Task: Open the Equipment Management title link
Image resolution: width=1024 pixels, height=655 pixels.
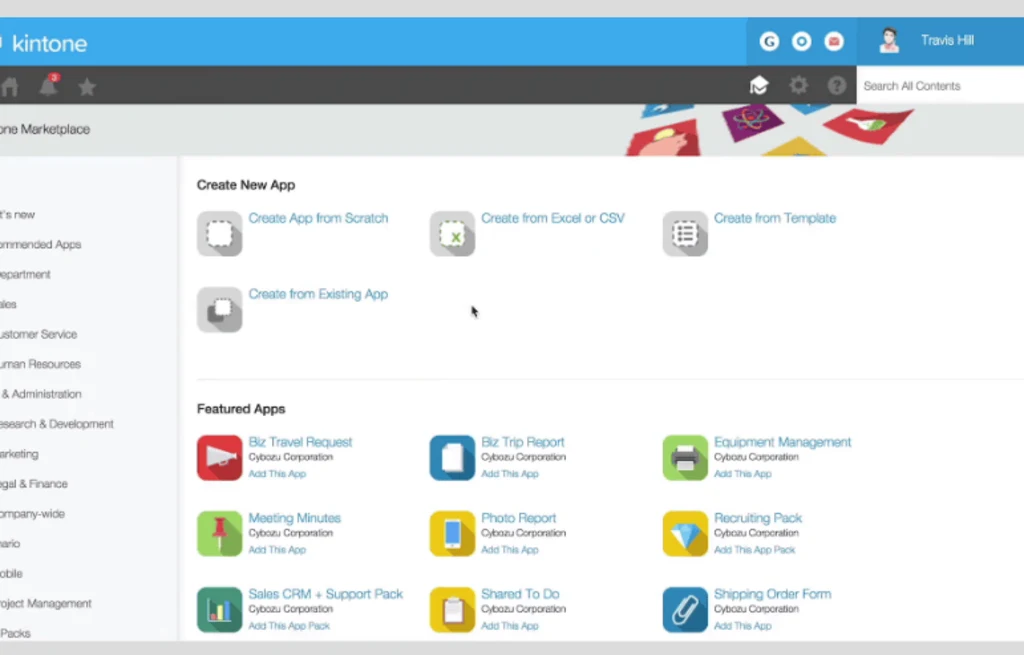Action: click(x=782, y=442)
